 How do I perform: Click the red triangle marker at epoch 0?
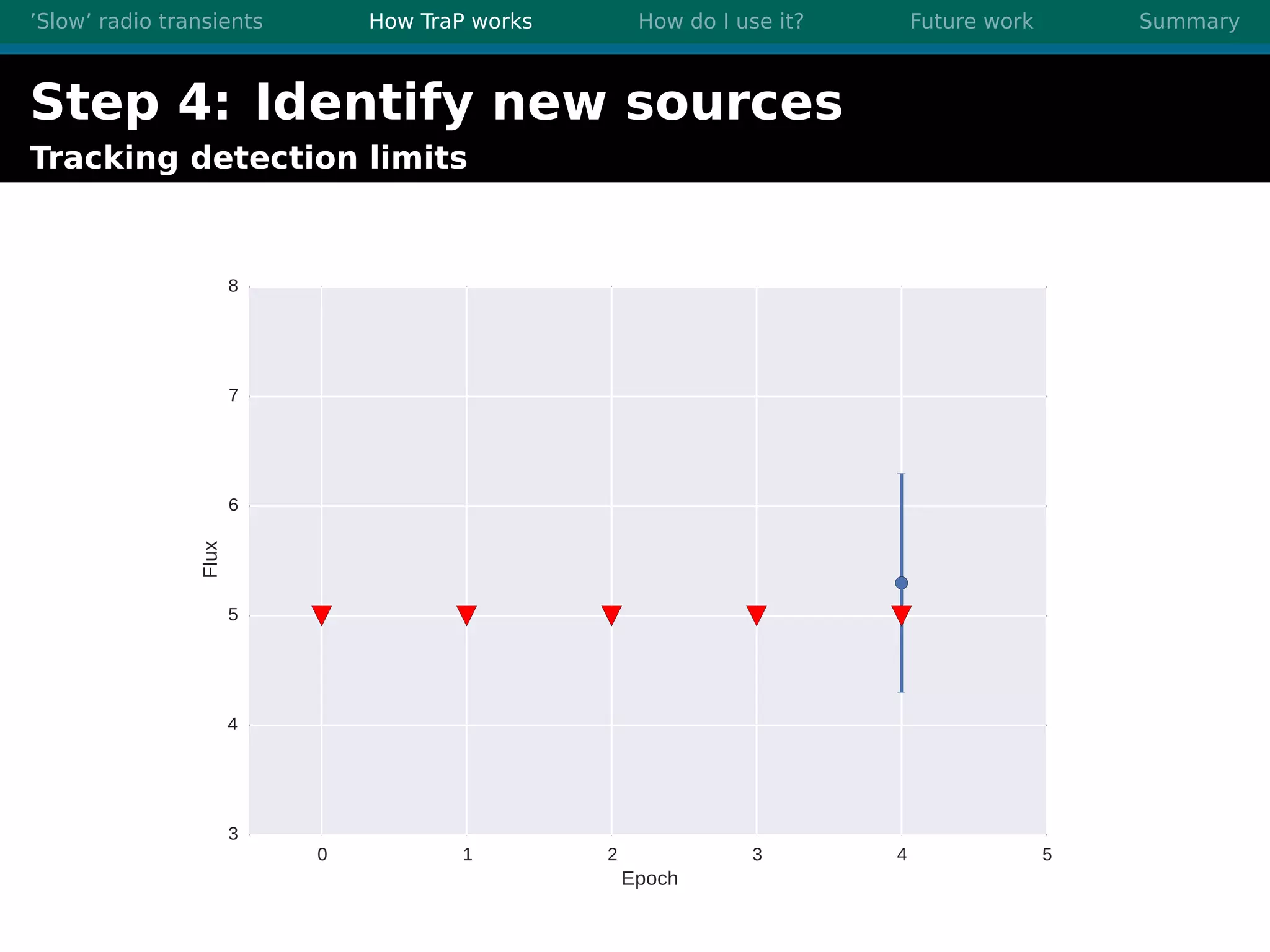pos(321,615)
